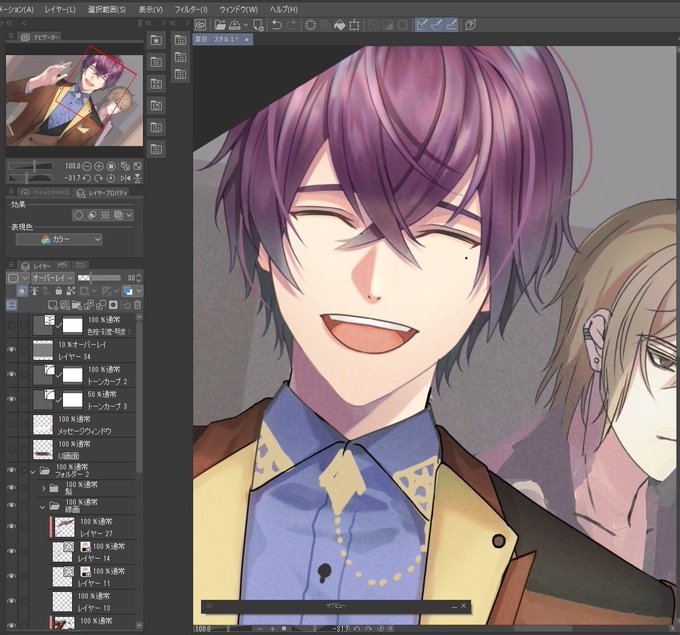Open the palette color dropdown beside blending mode
The image size is (680, 635).
(x=16, y=278)
